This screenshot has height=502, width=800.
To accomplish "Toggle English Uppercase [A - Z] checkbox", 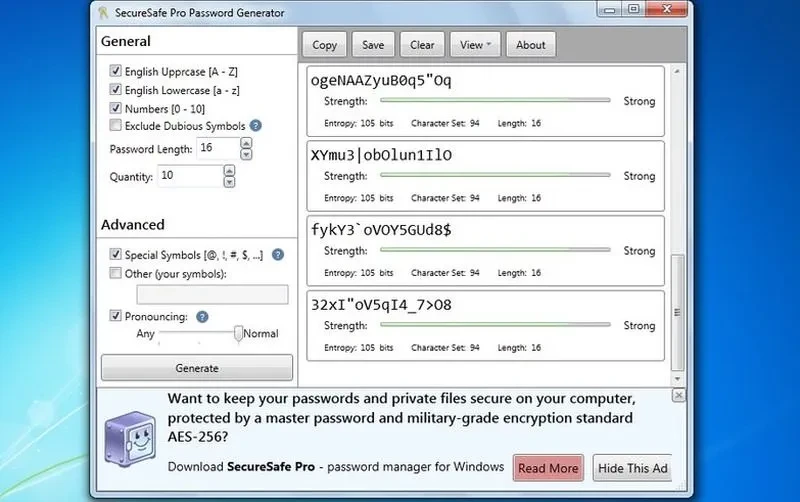I will pos(115,70).
